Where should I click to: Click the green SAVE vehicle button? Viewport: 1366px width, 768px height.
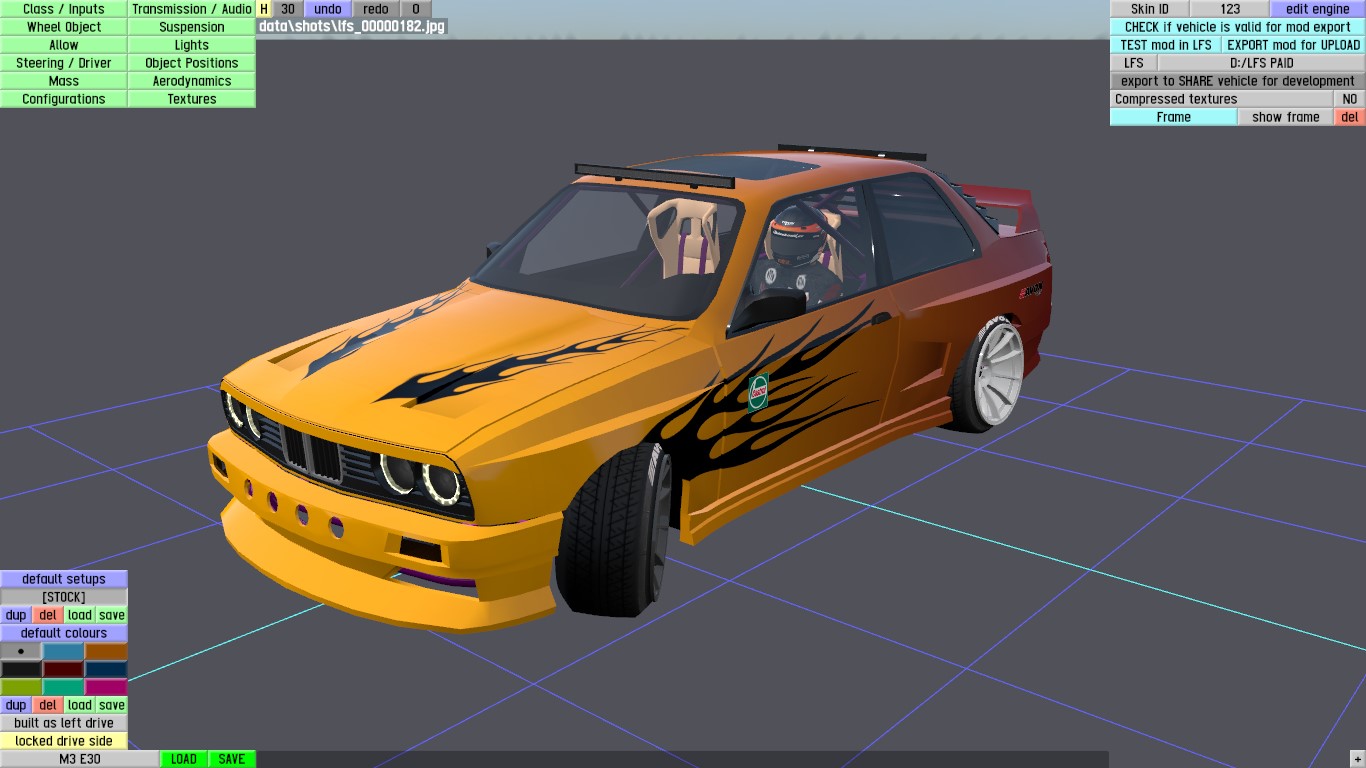232,759
